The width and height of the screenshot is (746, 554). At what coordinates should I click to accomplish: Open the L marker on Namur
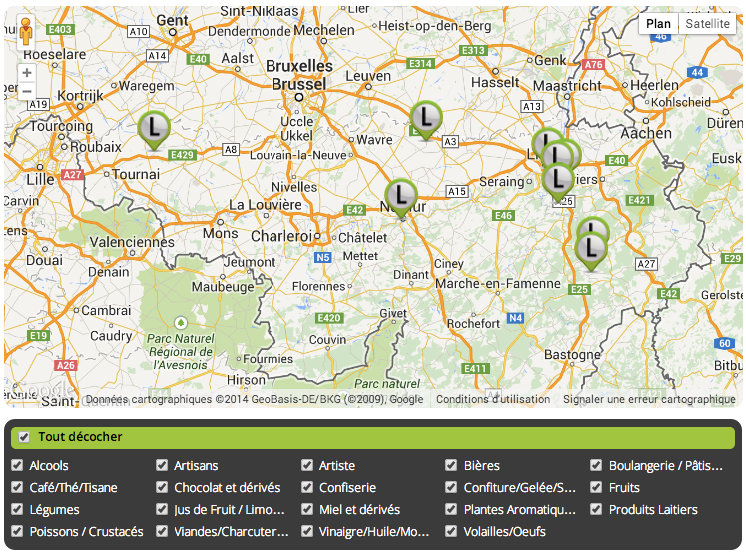tap(401, 198)
